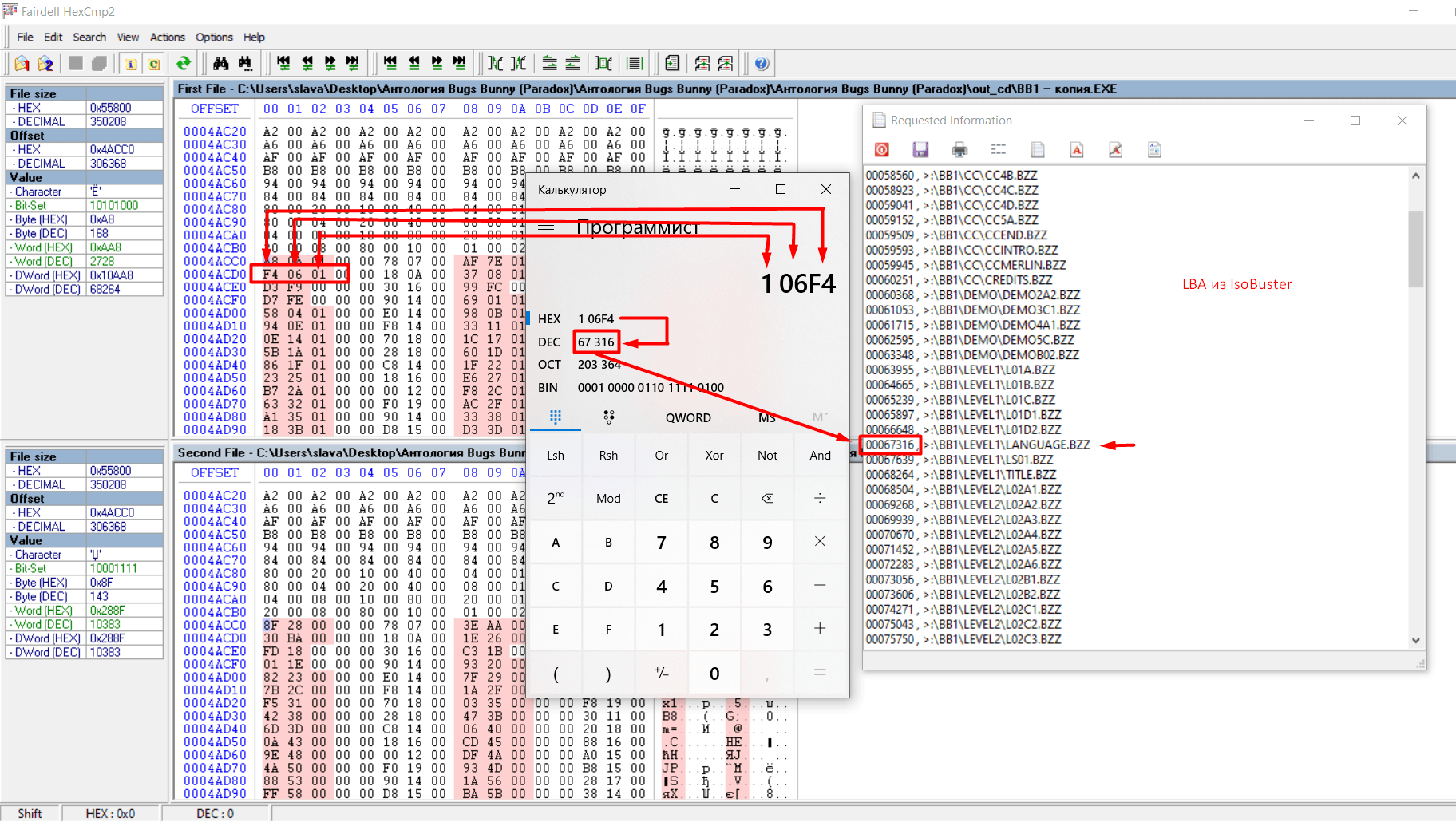The width and height of the screenshot is (1456, 822).
Task: Click the purple floppy Save icon
Action: click(920, 149)
